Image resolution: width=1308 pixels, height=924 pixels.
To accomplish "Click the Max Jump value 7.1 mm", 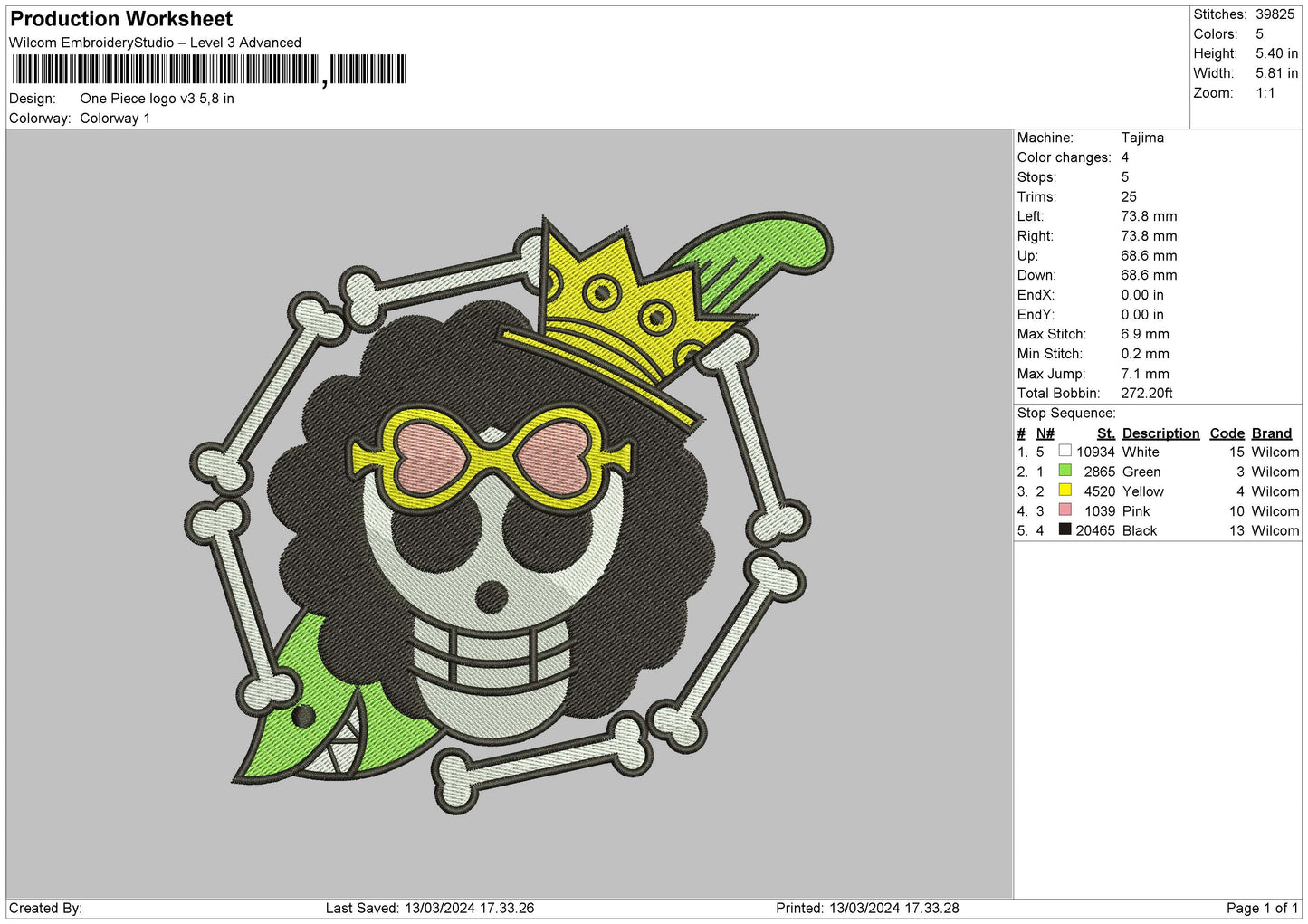I will (x=1145, y=374).
